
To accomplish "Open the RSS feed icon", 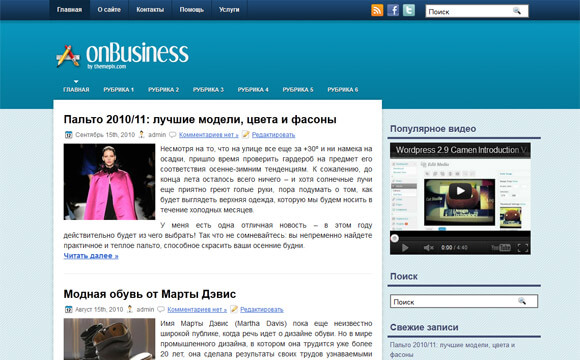I will pyautogui.click(x=377, y=10).
